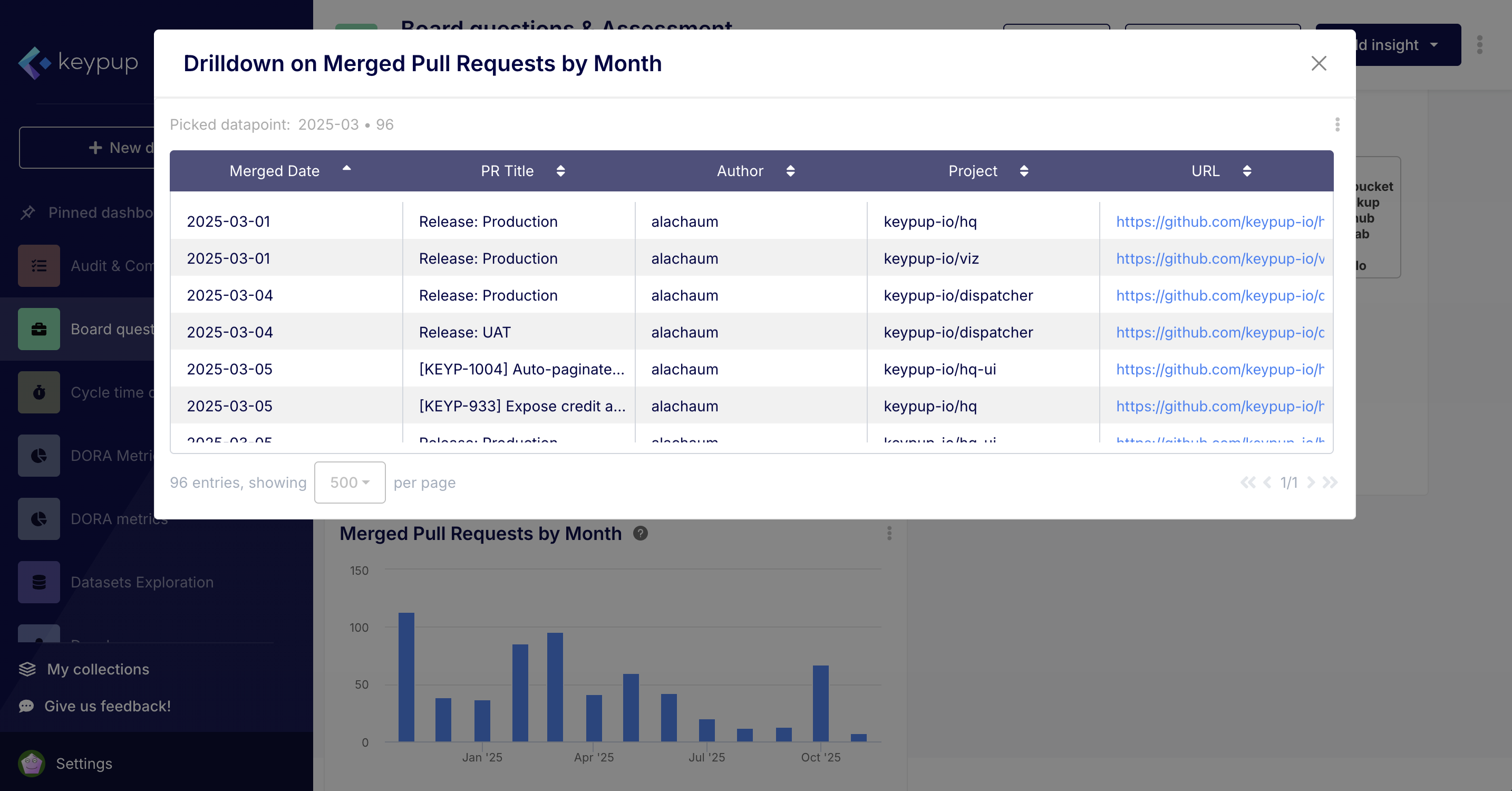Viewport: 1512px width, 791px height.
Task: Open GitHub link for Release: UAT row
Action: pos(1220,332)
